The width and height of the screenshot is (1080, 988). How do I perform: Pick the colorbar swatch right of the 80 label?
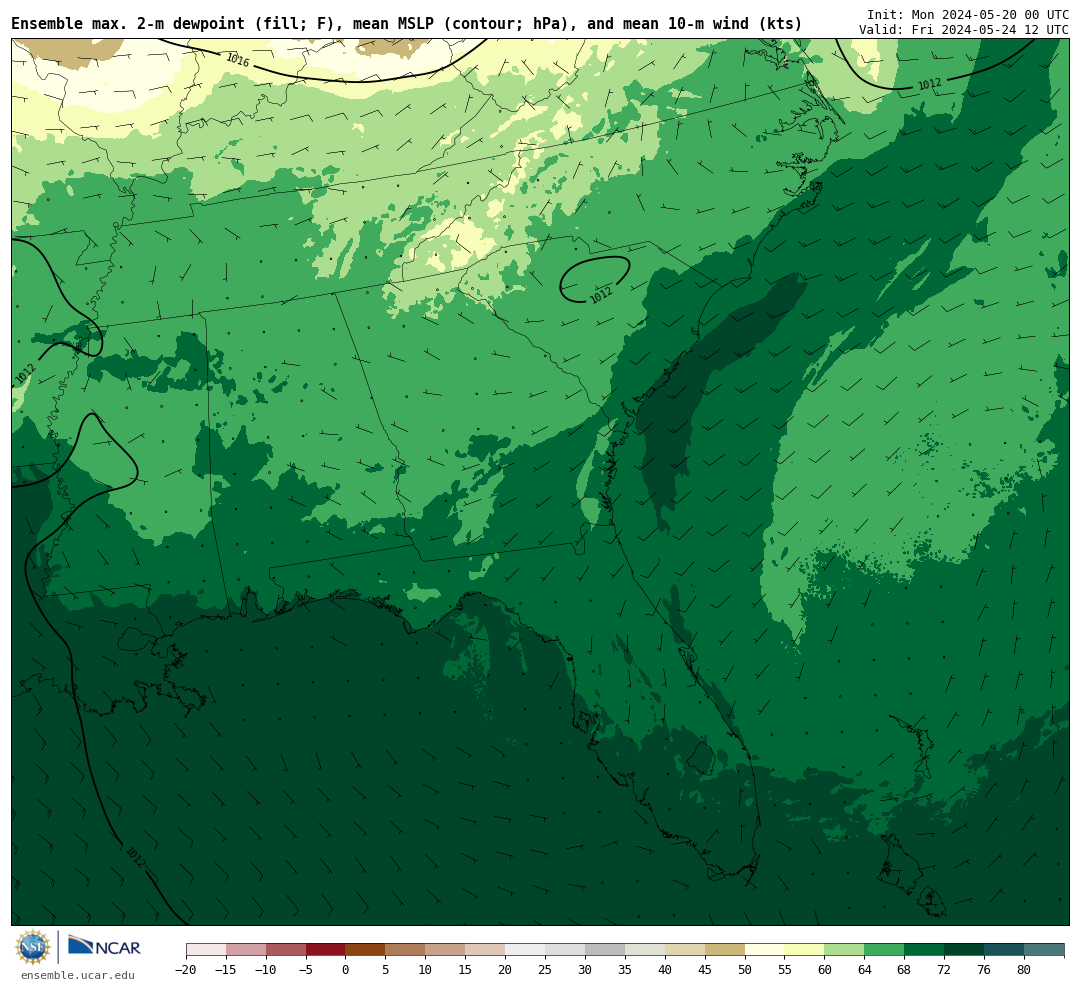1044,950
